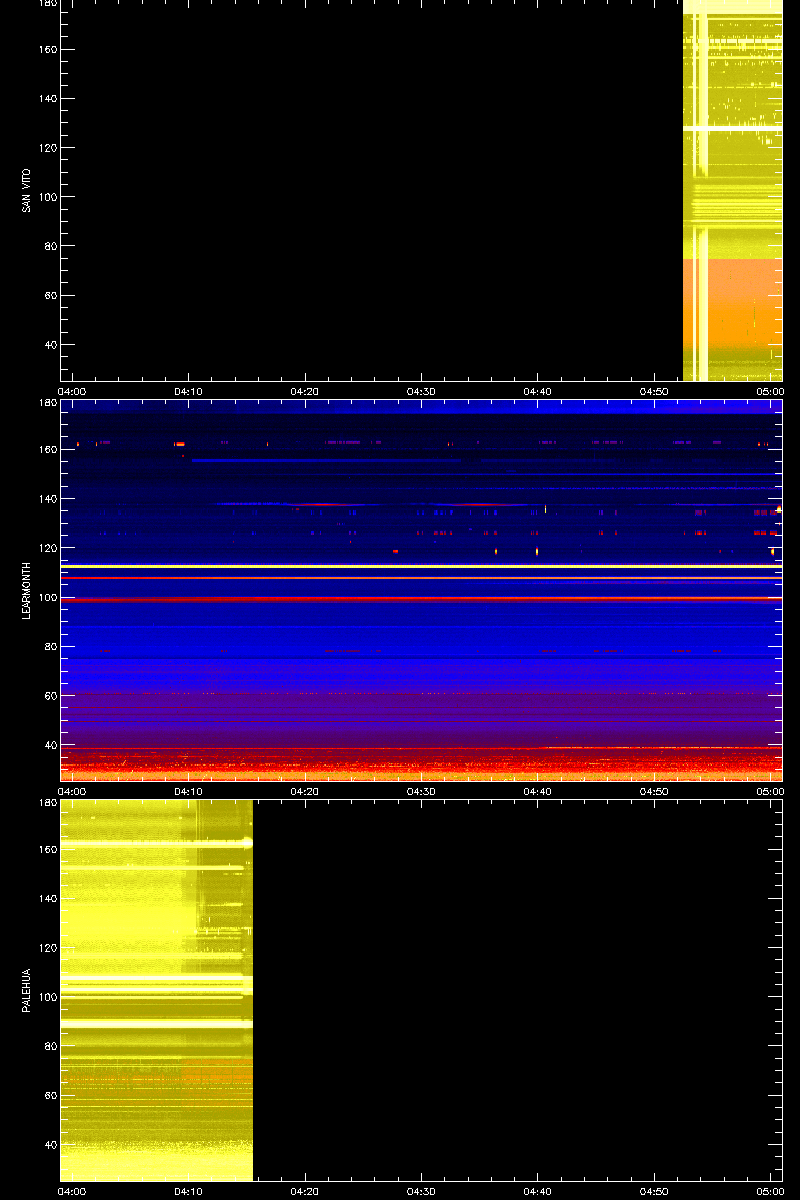
Task: Select the 60 tick on SAN VITO axis
Action: pos(50,296)
